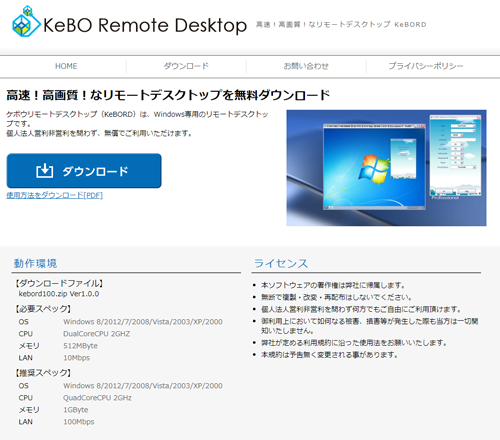The image size is (500, 440).
Task: Open the プライバシーポリシー navigation tab
Action: 426,66
